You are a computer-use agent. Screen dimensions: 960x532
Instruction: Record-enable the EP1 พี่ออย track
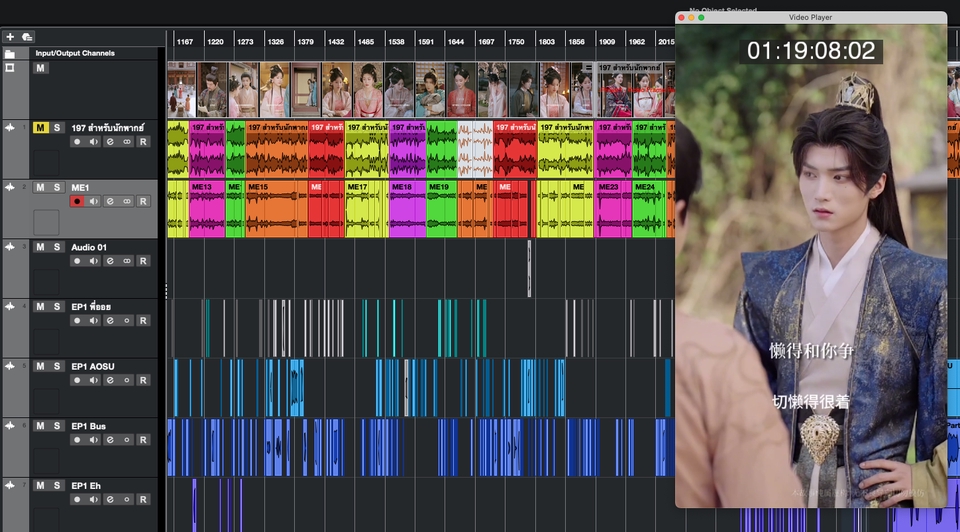(77, 321)
